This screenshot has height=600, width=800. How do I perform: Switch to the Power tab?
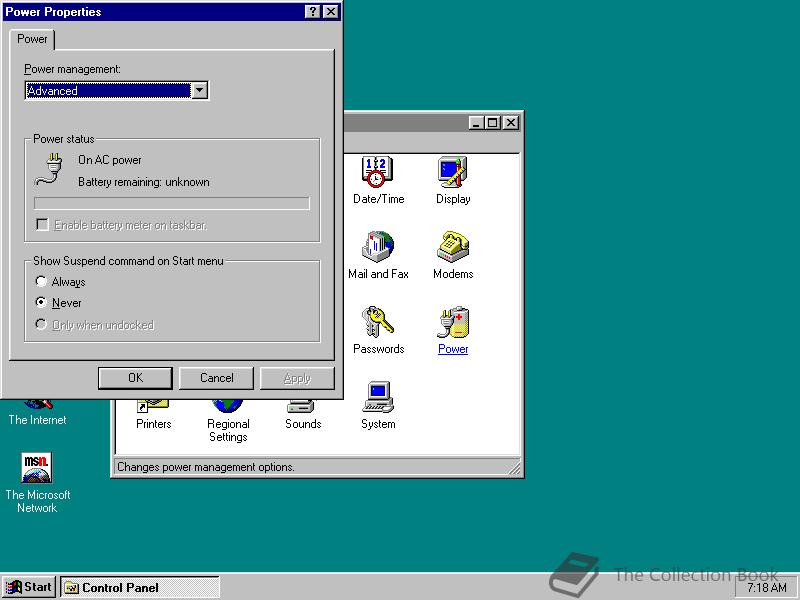tap(32, 39)
